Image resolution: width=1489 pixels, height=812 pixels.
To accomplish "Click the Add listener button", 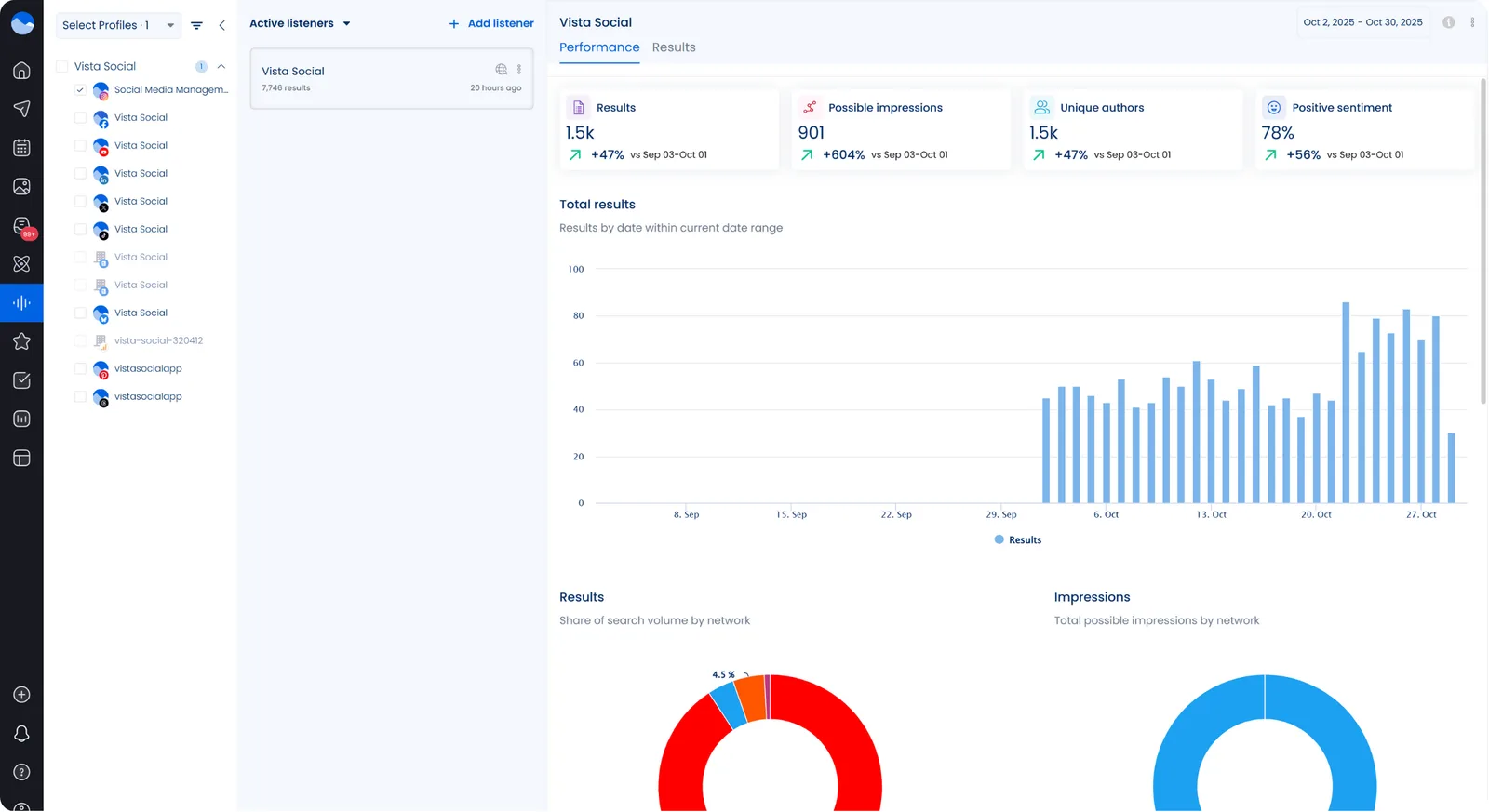I will coord(491,23).
